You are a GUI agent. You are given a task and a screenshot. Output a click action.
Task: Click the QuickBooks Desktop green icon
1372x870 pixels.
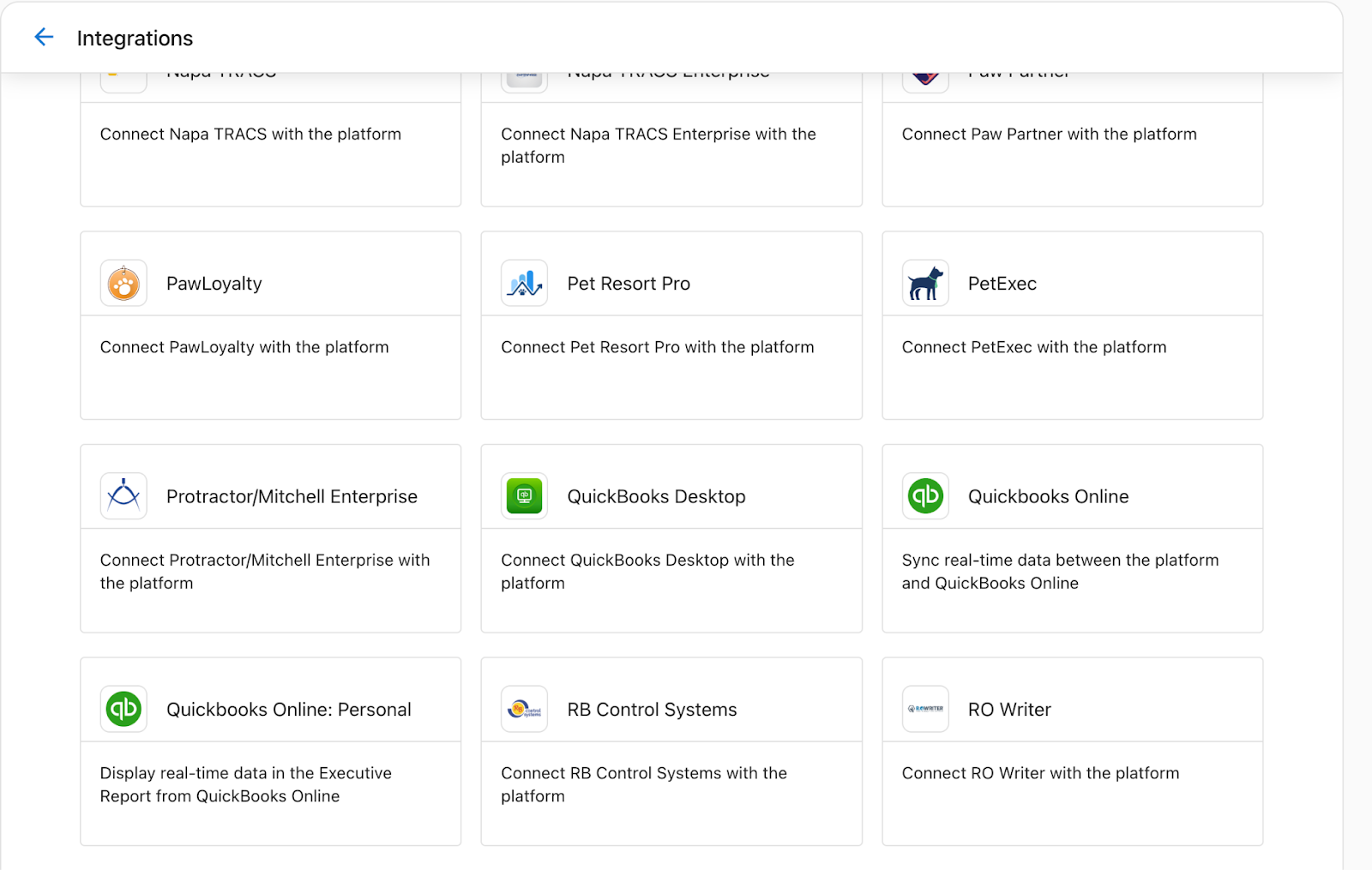tap(524, 495)
